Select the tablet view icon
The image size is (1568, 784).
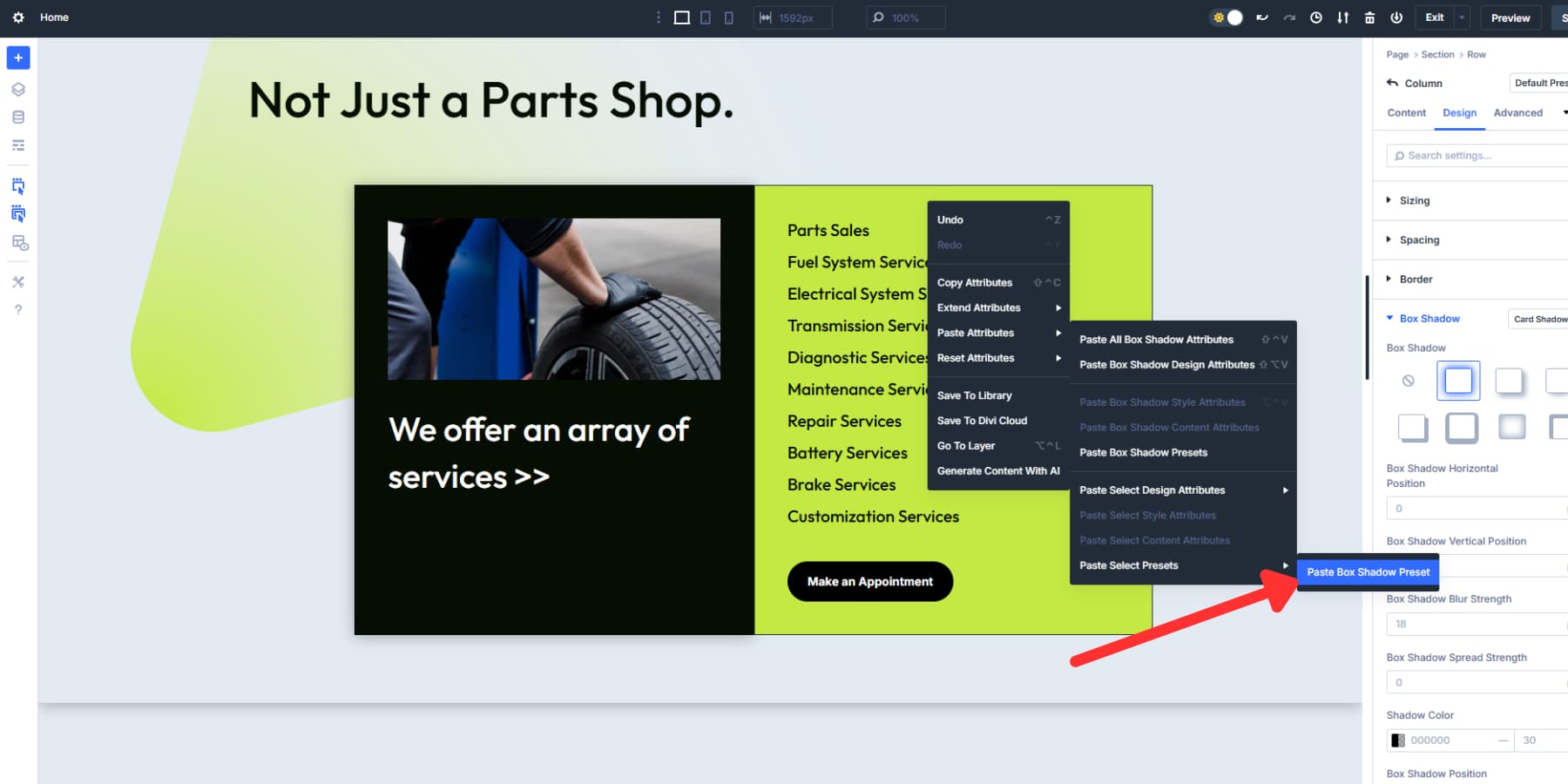[x=704, y=17]
